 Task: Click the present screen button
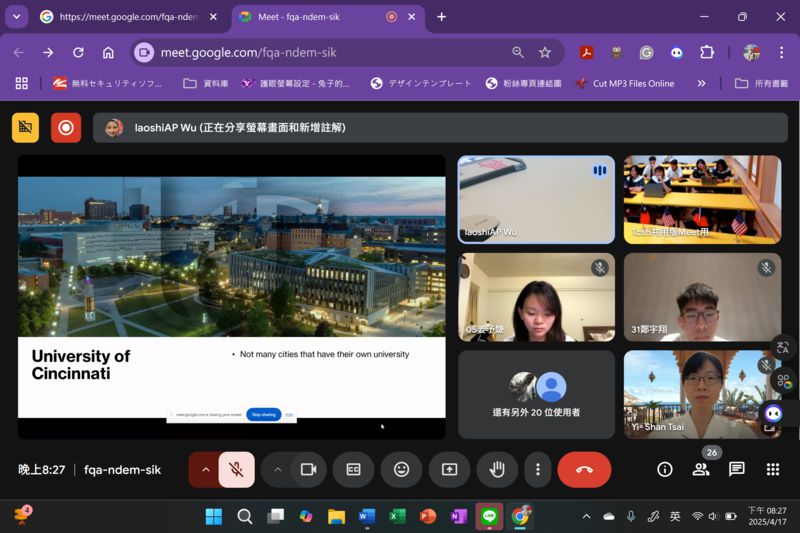click(449, 469)
